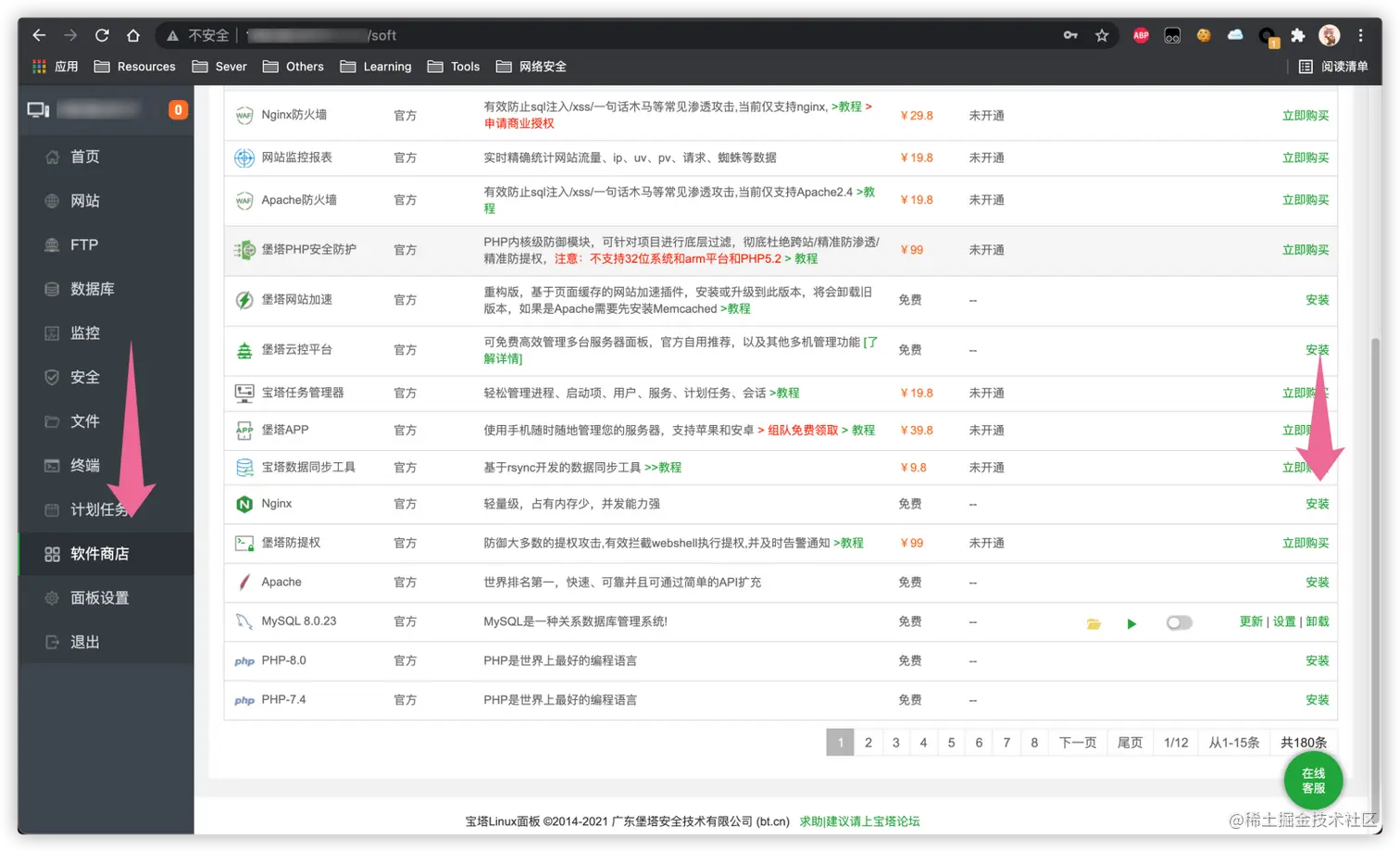Go back to the previous browser page
This screenshot has height=852, width=1400.
[39, 35]
